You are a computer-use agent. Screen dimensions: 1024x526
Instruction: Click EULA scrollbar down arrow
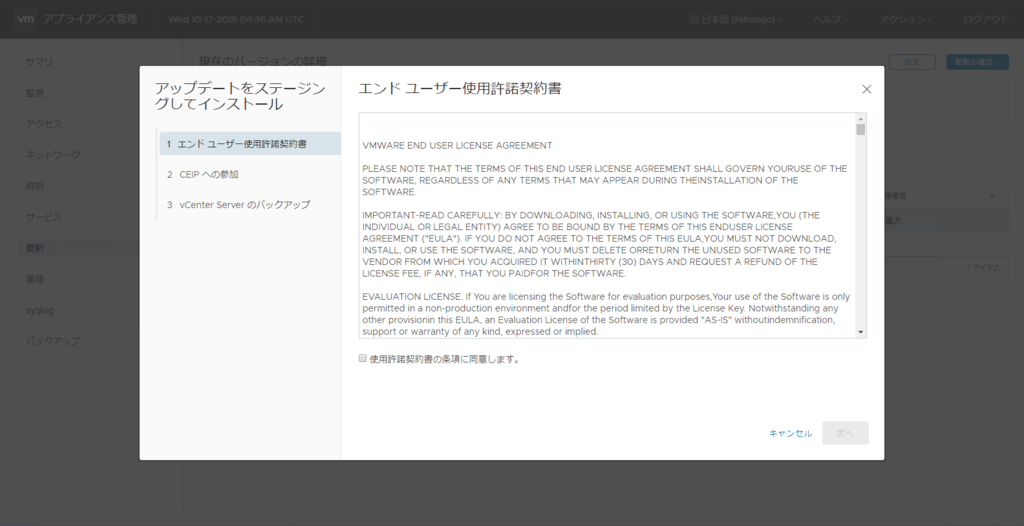click(x=861, y=332)
